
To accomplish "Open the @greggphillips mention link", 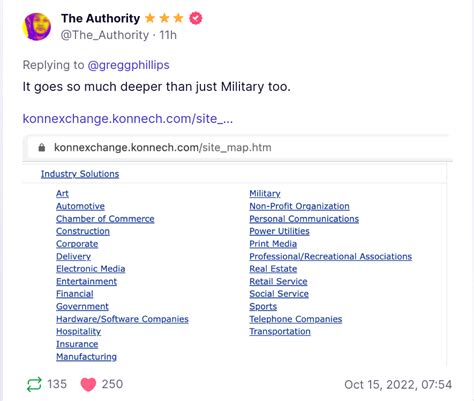I will (x=128, y=65).
